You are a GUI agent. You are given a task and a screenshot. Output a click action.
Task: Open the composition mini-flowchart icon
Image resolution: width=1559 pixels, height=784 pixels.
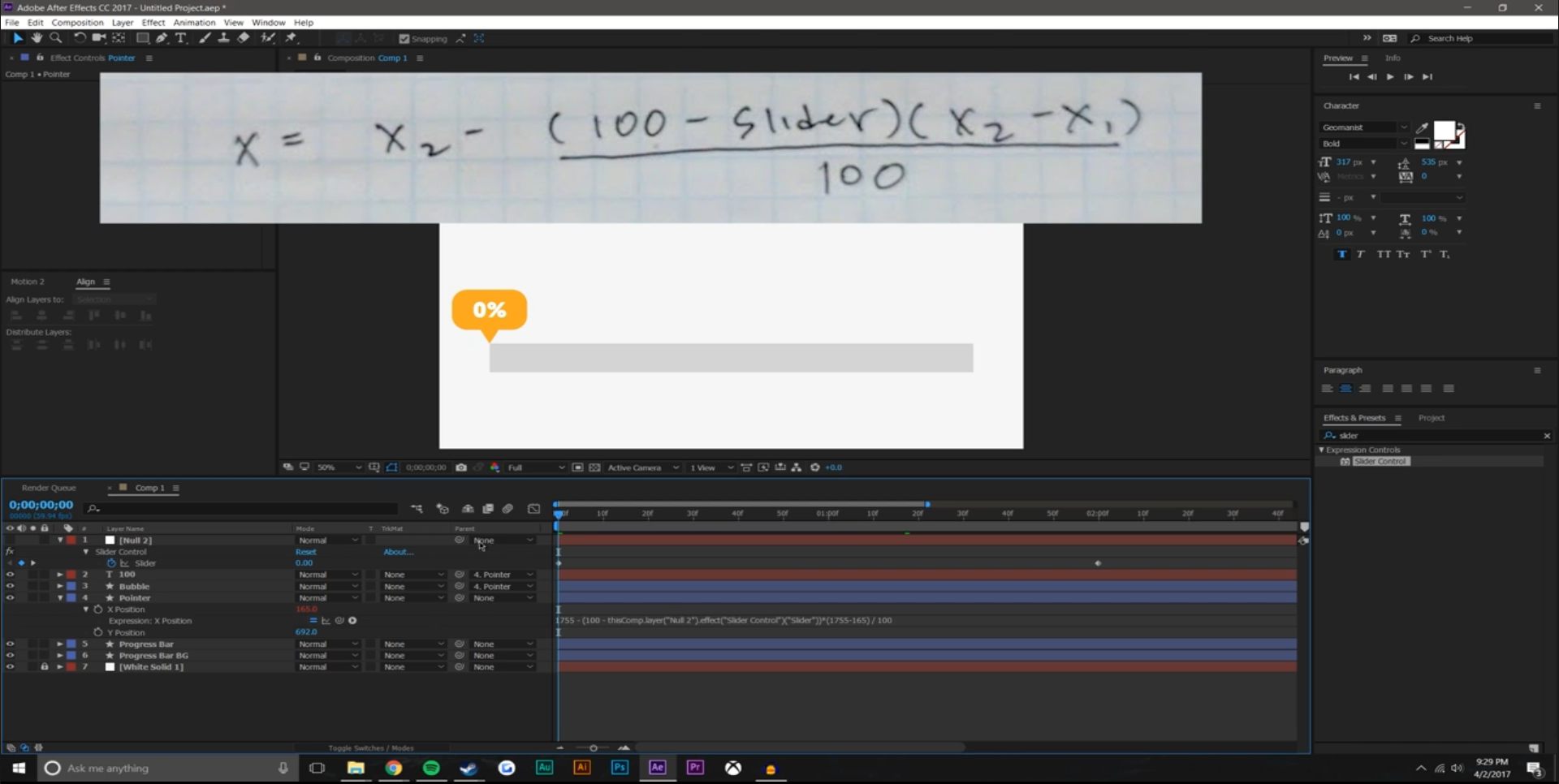click(x=417, y=509)
